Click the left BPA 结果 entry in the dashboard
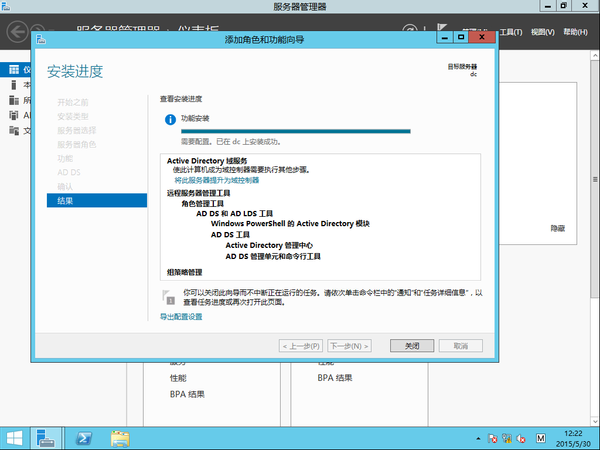 point(187,394)
